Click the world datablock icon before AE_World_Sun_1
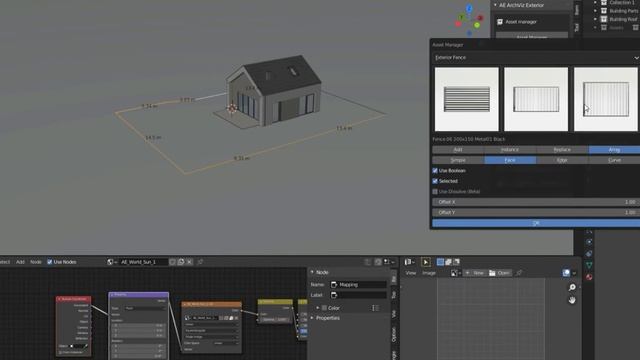The image size is (640, 360). 110,262
